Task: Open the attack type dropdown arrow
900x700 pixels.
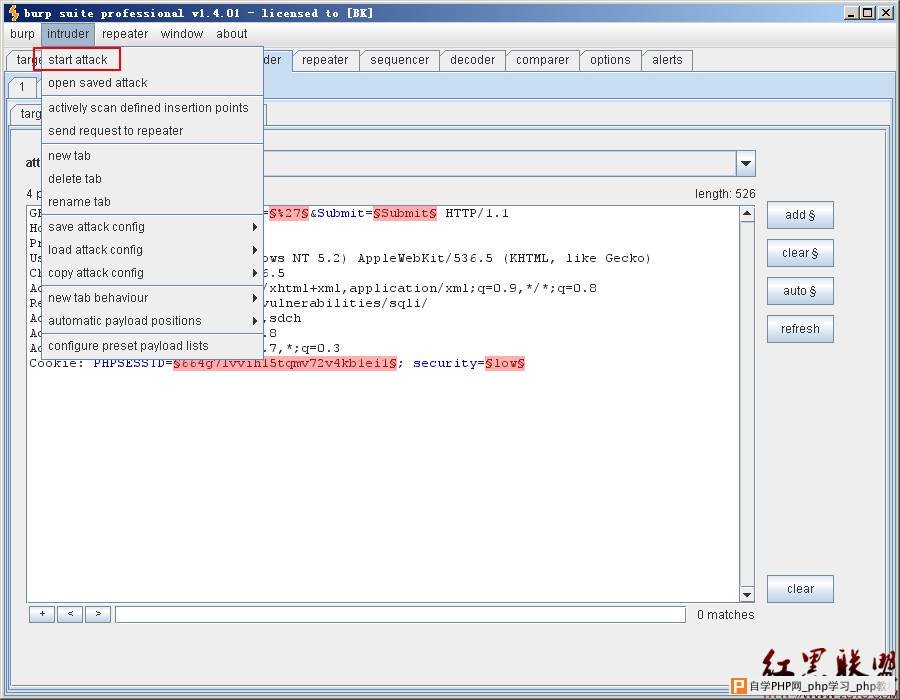Action: 746,164
